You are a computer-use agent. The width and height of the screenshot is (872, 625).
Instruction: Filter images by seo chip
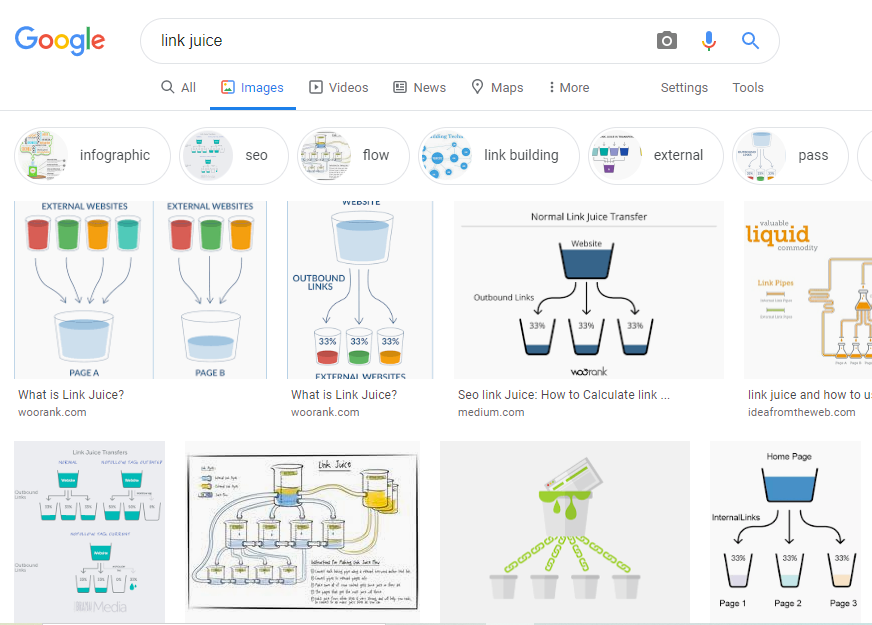(234, 156)
